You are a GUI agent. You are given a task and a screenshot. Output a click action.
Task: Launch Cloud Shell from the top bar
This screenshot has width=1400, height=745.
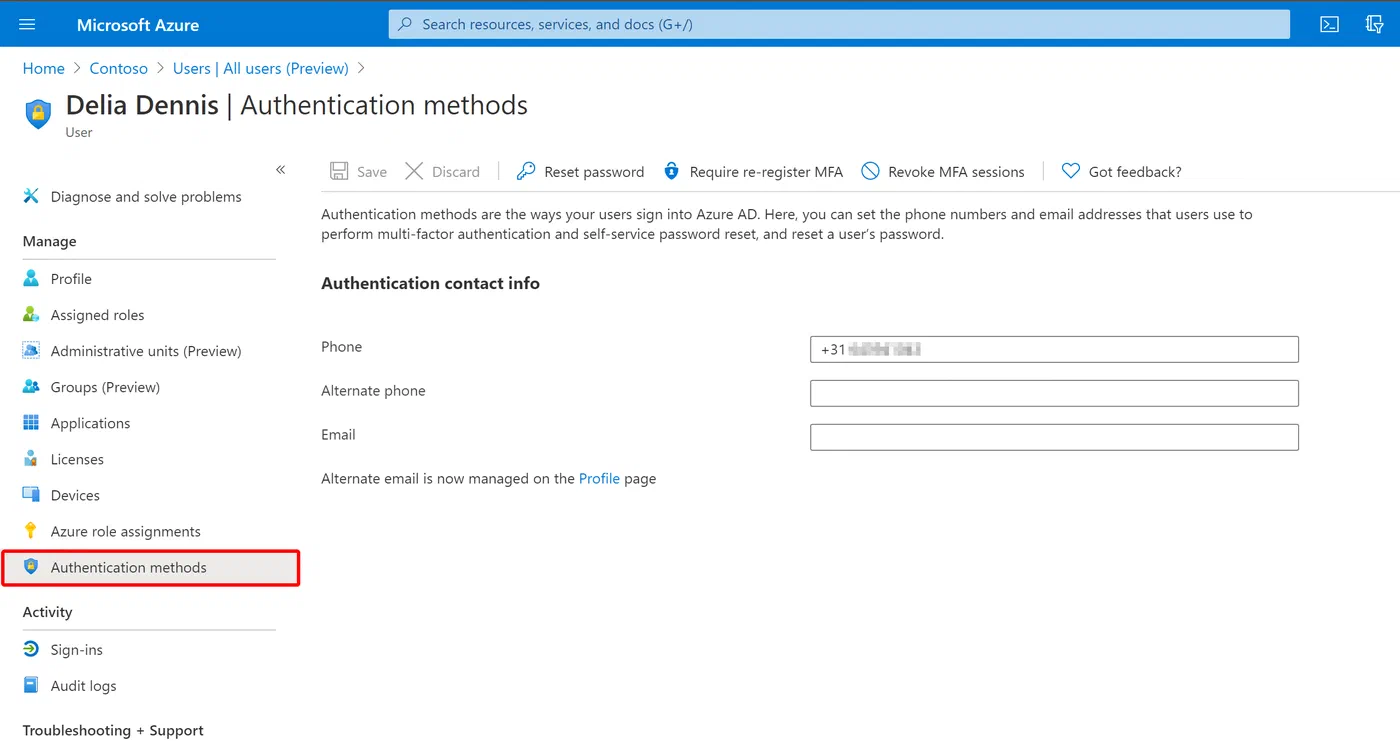(1329, 24)
